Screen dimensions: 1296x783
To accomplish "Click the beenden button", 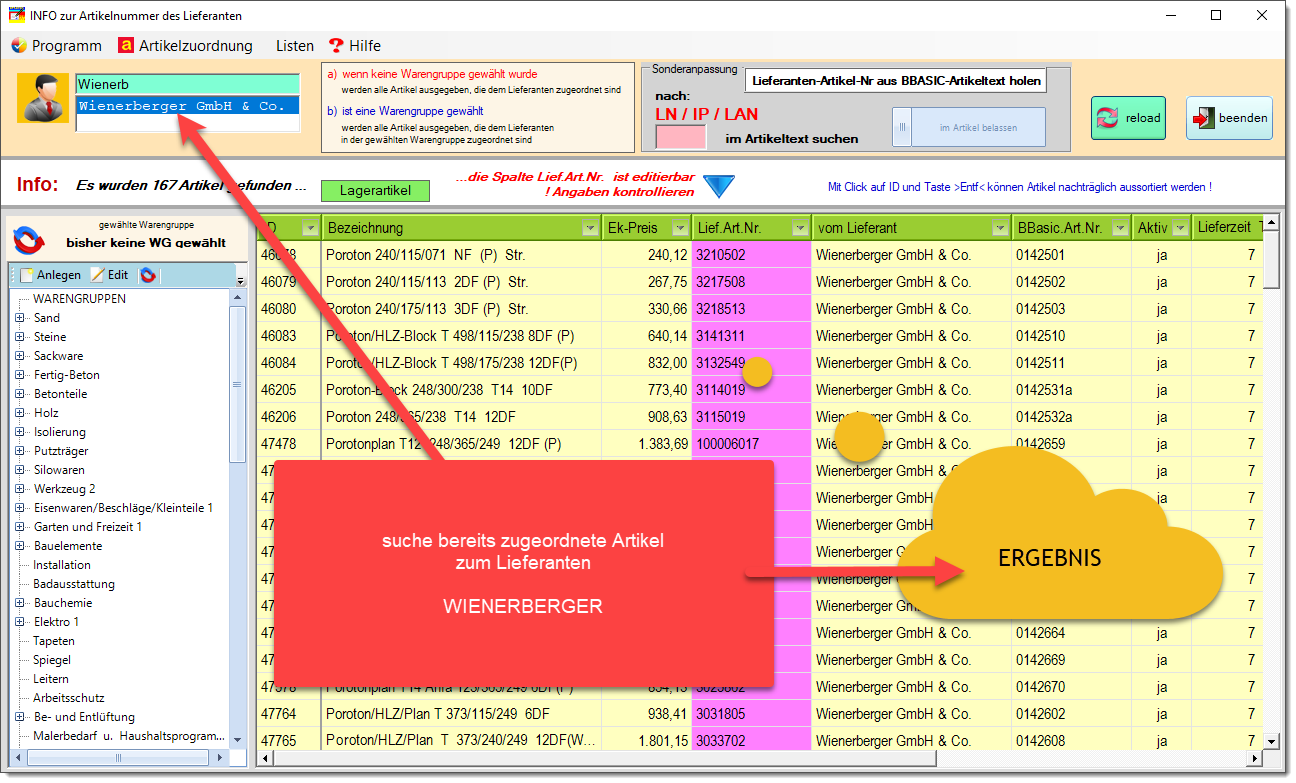I will (1229, 118).
